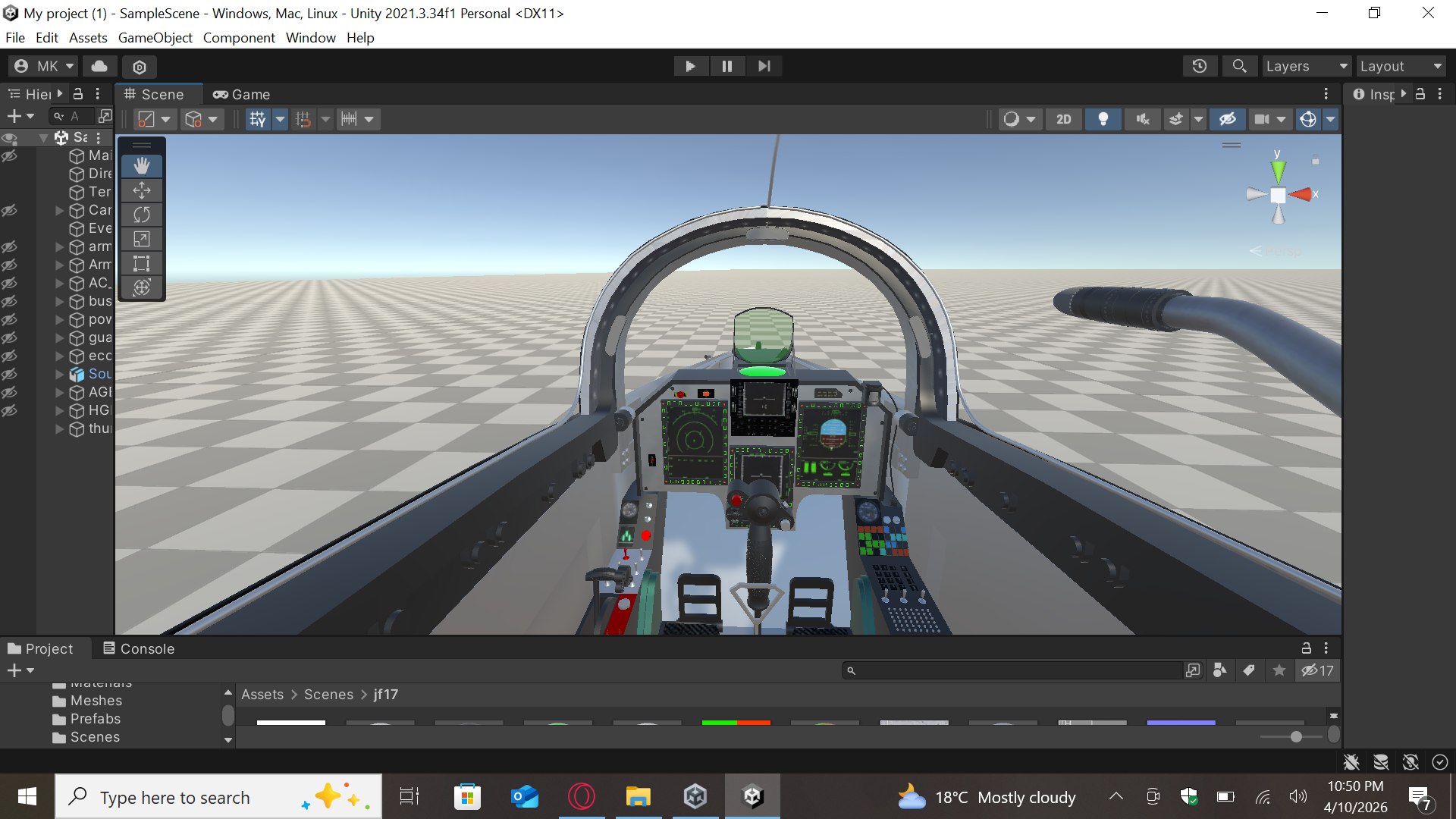This screenshot has width=1456, height=819.
Task: Click the Pause button
Action: tap(726, 66)
